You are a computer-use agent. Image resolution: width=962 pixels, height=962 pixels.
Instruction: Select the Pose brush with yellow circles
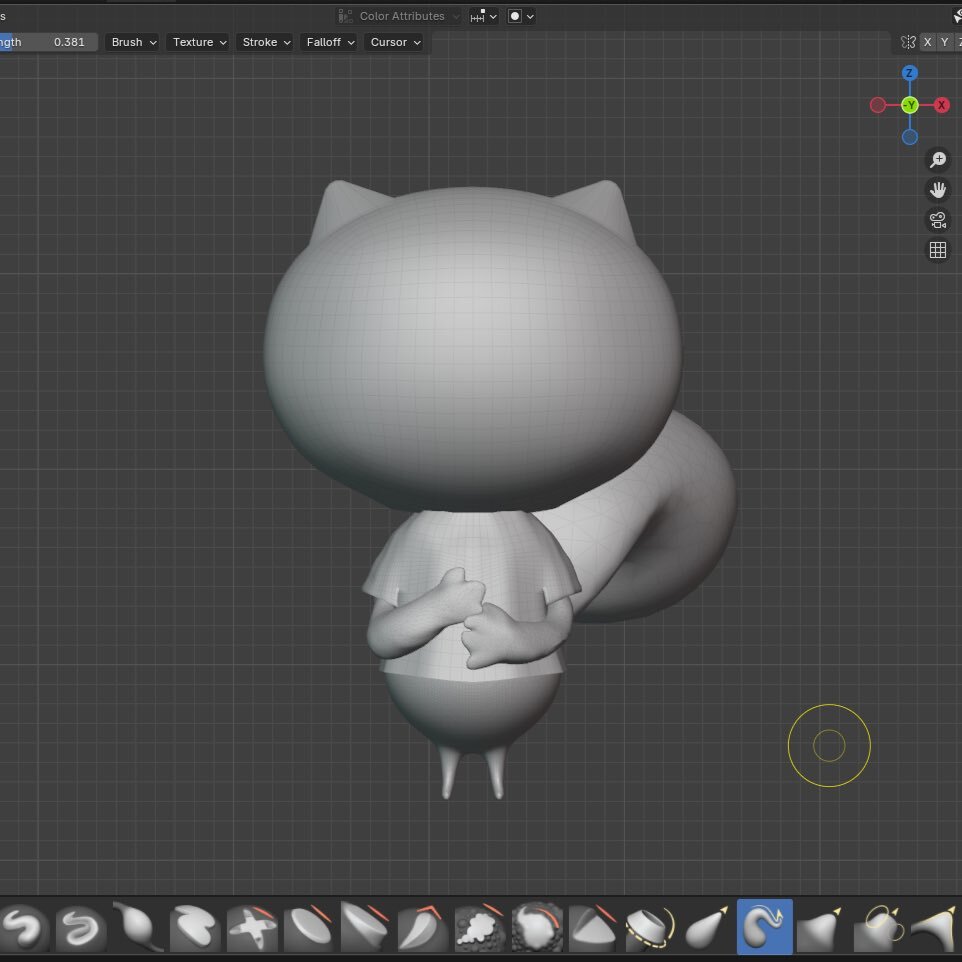[x=879, y=927]
